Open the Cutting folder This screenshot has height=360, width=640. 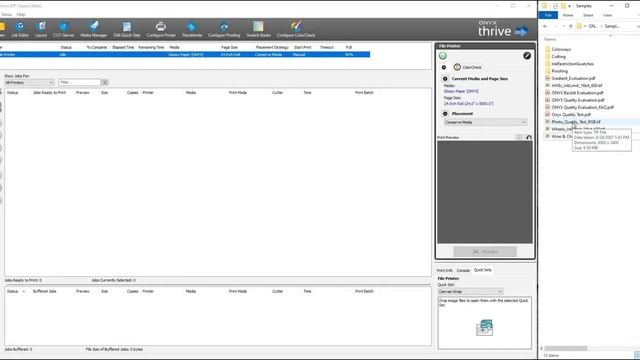click(558, 56)
